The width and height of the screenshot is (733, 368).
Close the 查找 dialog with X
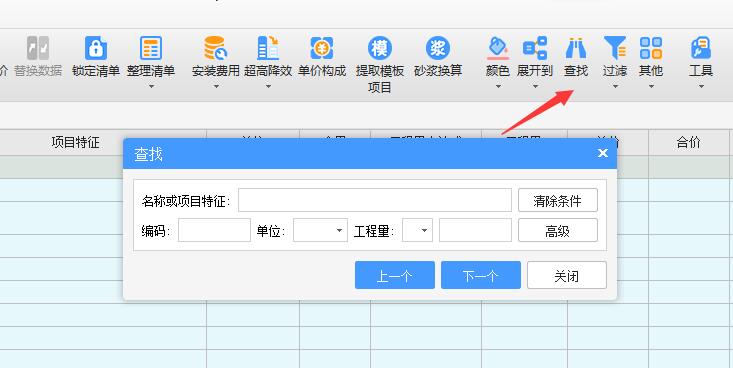tap(603, 153)
